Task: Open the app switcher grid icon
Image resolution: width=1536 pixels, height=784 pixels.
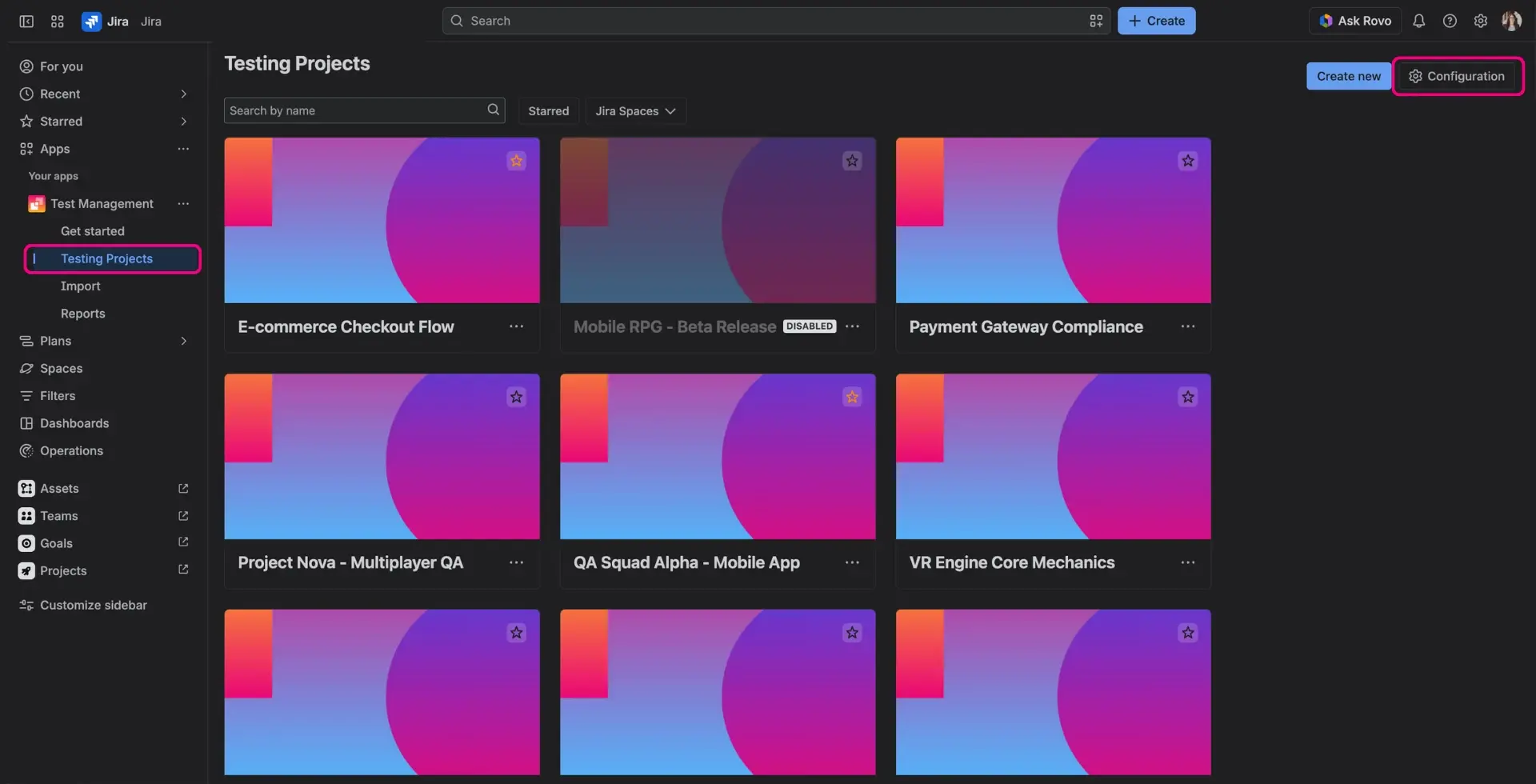Action: click(x=58, y=22)
